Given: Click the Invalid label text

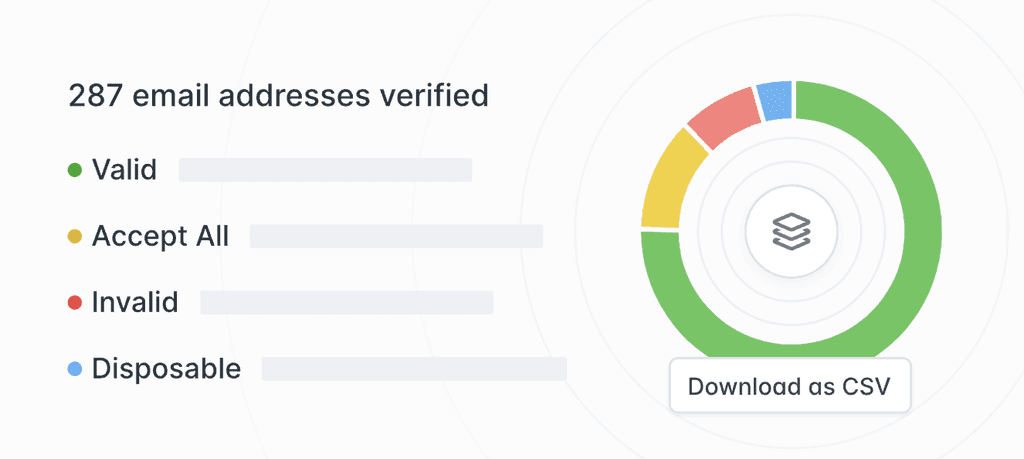Looking at the screenshot, I should pyautogui.click(x=135, y=302).
